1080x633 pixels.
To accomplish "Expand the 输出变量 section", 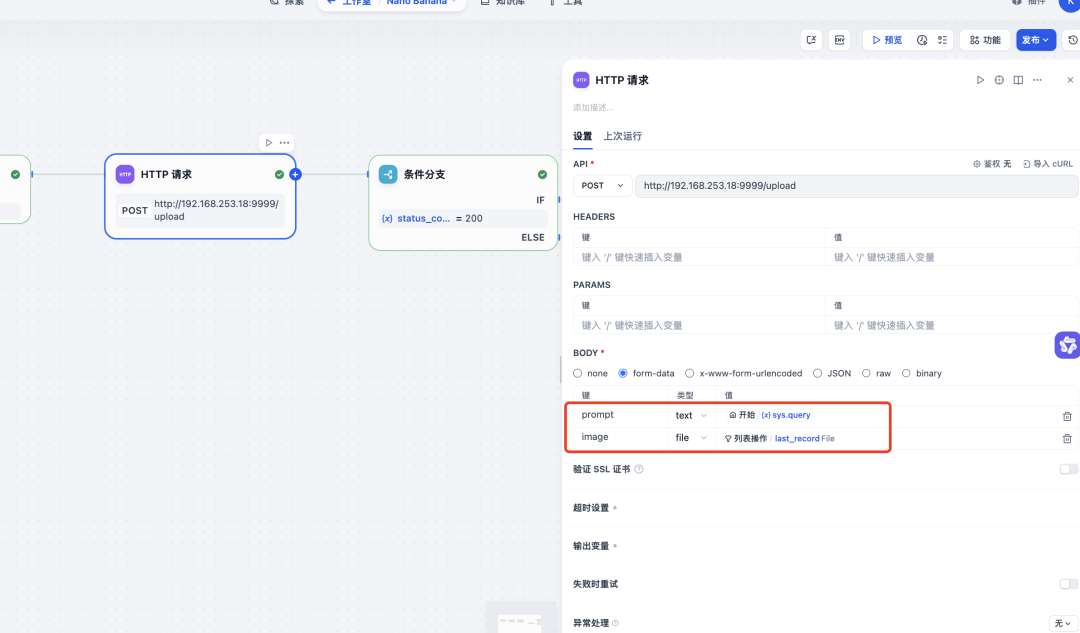I will 591,545.
